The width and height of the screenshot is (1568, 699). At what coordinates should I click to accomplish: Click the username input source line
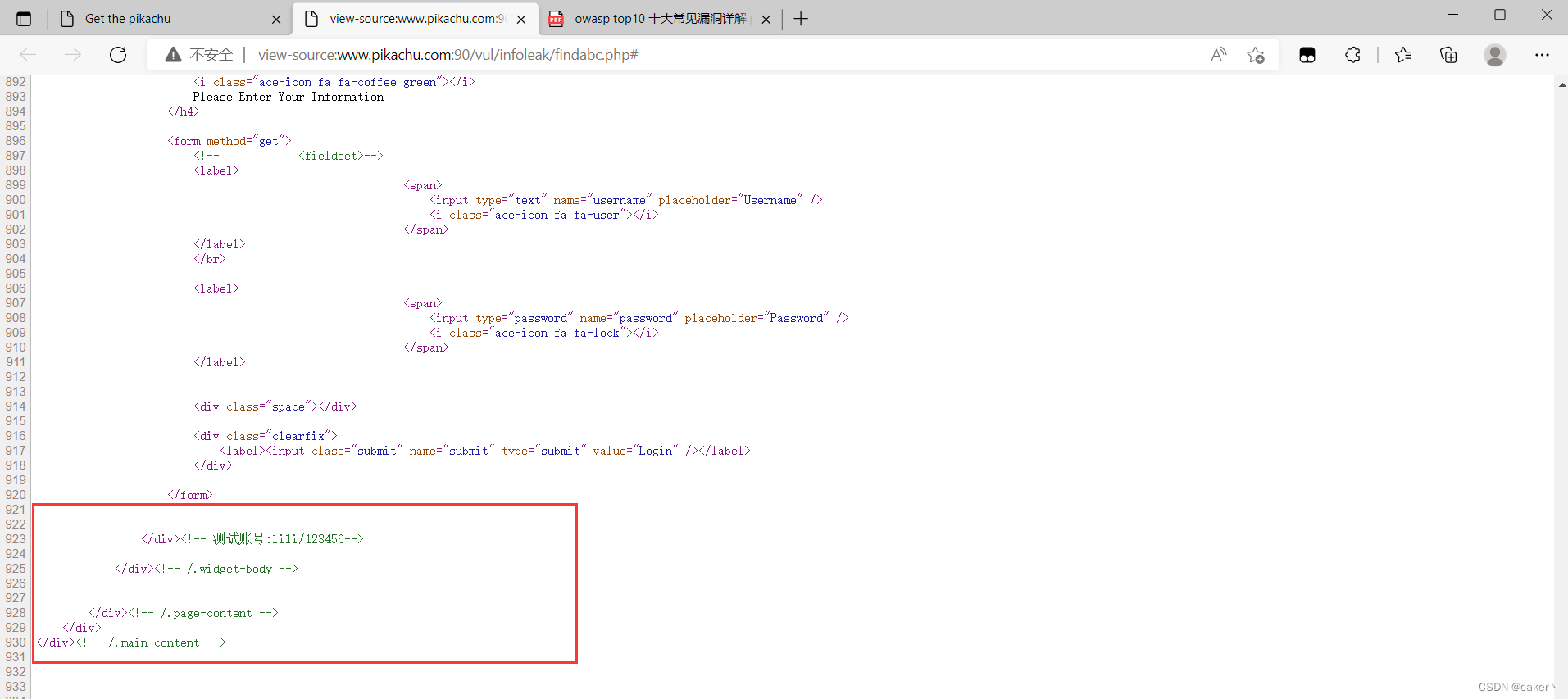click(x=626, y=200)
